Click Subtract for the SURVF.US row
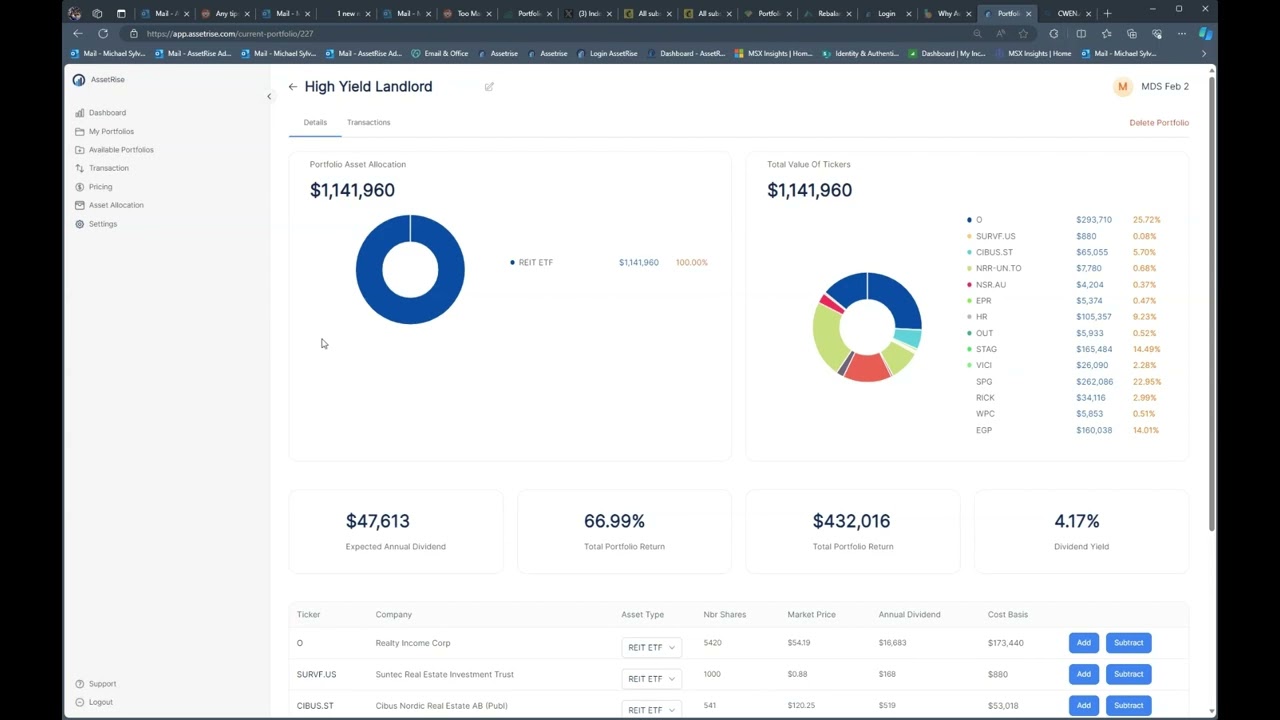This screenshot has width=1280, height=720. (1128, 674)
